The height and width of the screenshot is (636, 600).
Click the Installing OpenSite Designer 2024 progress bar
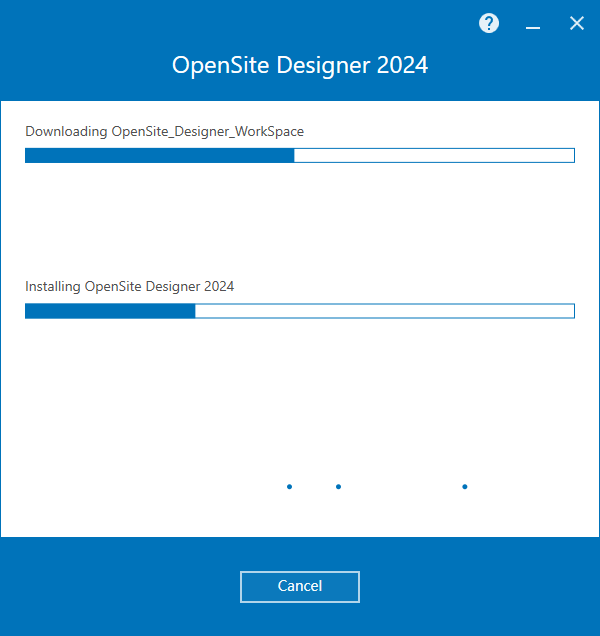[x=300, y=311]
